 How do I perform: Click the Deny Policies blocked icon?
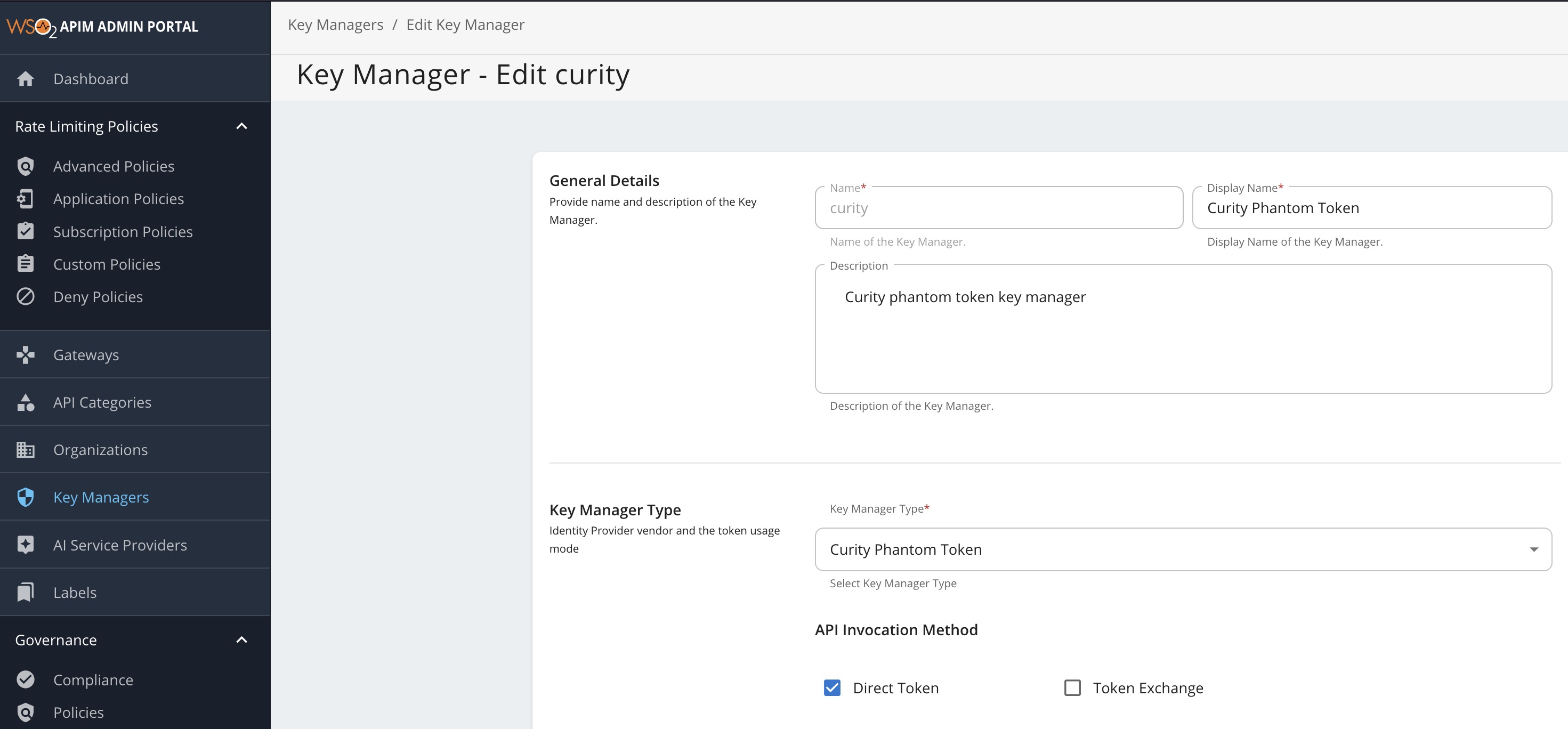(x=26, y=297)
